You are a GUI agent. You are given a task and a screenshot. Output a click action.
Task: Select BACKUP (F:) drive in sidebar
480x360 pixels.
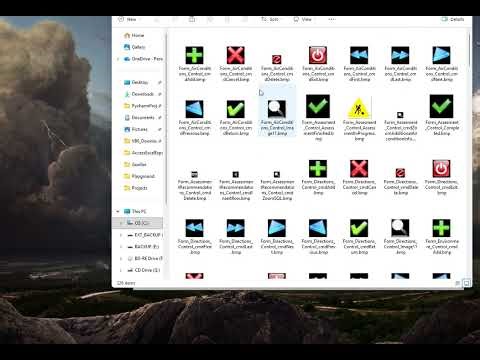143,247
